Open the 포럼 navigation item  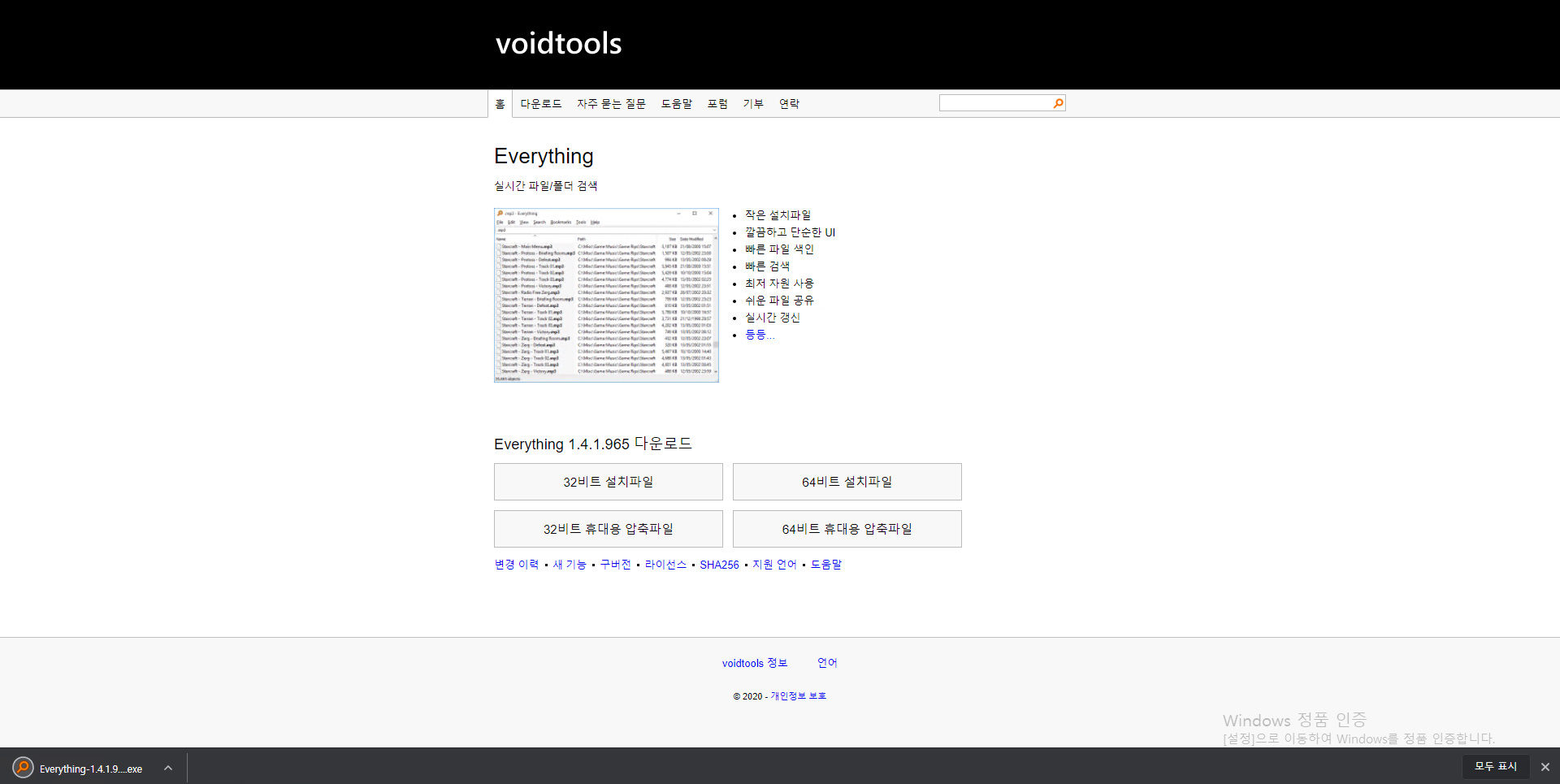(x=717, y=104)
